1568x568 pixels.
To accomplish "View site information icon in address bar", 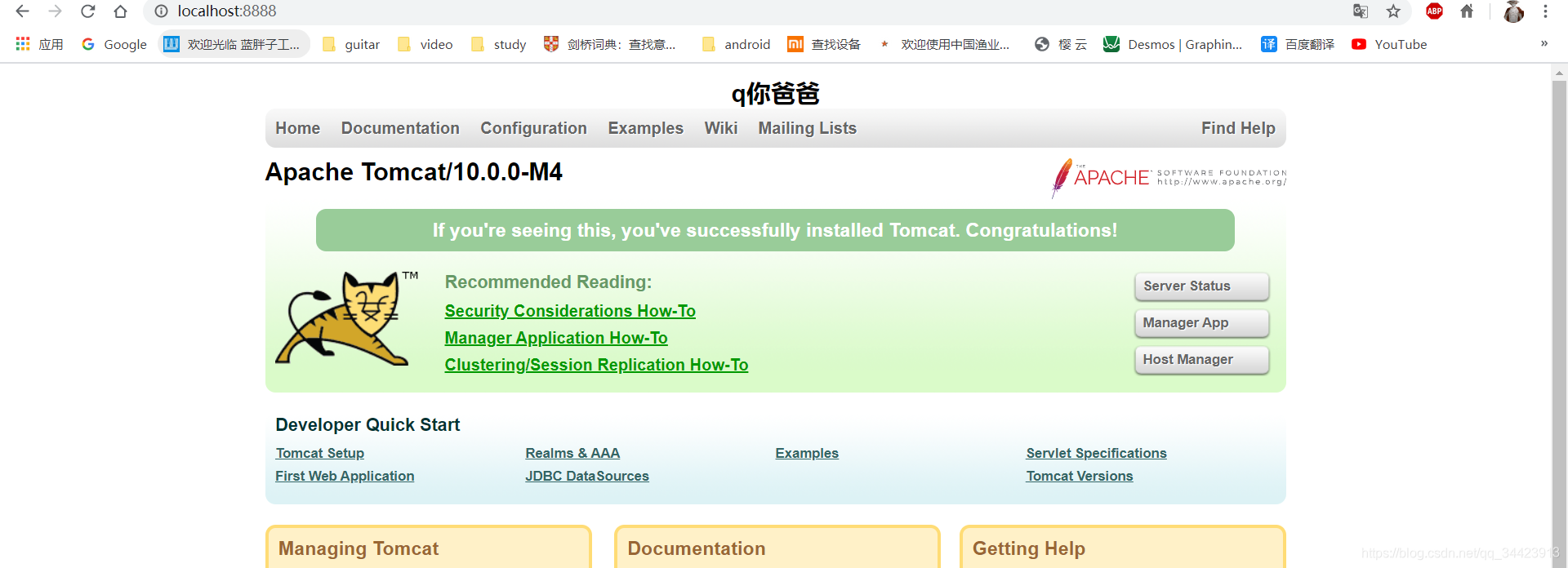I will (x=161, y=11).
